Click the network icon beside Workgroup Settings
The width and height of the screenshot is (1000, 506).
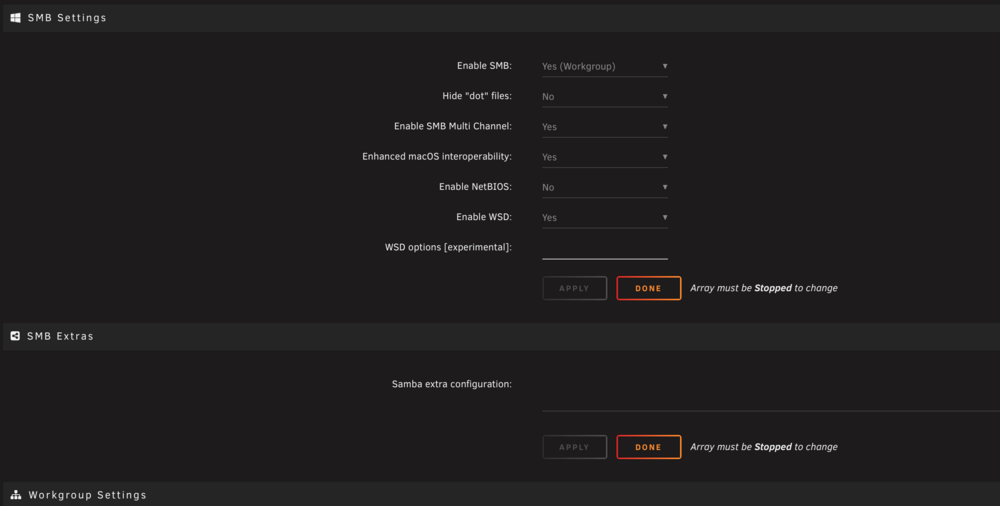point(16,495)
